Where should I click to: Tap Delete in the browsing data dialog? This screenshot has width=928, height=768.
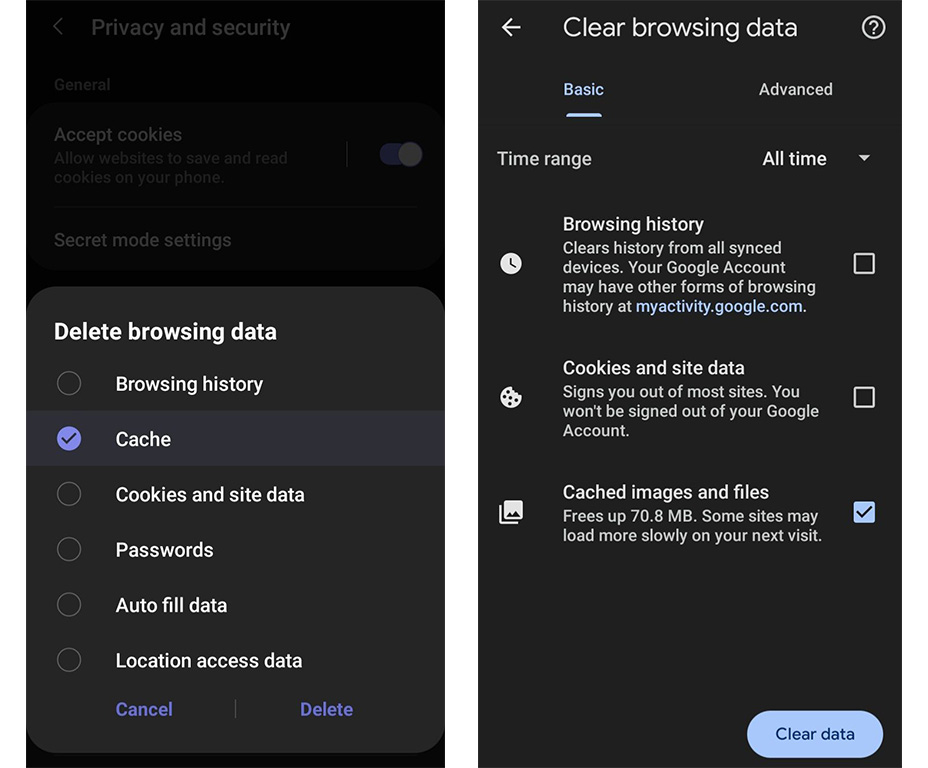pyautogui.click(x=327, y=709)
